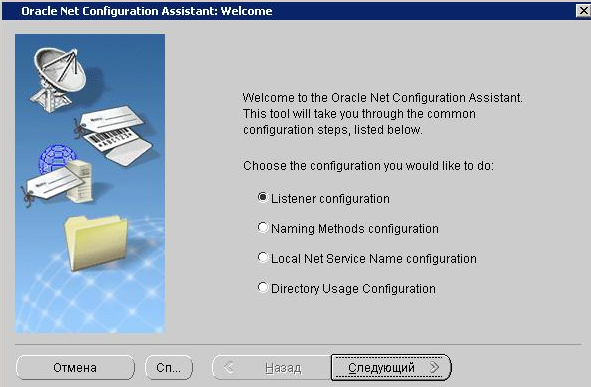The height and width of the screenshot is (387, 591).
Task: Click the wizard's left side illustration
Action: tap(90, 184)
